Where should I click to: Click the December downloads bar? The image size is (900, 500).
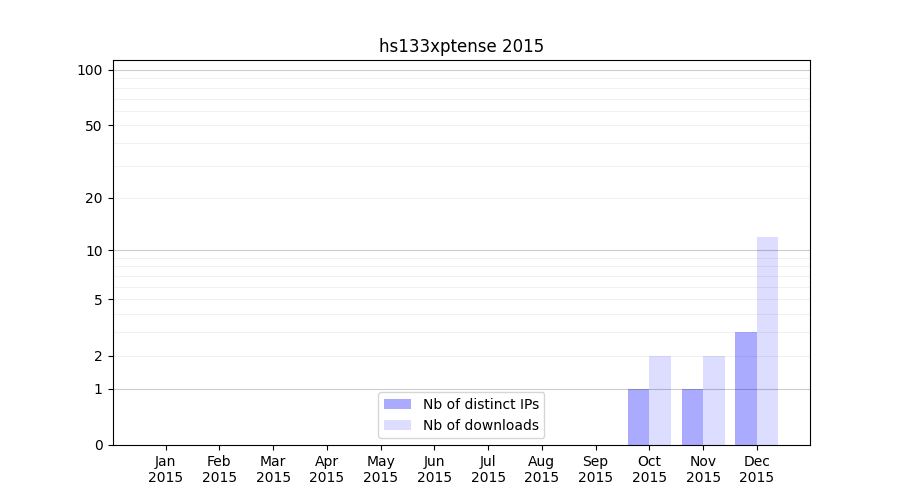click(767, 341)
